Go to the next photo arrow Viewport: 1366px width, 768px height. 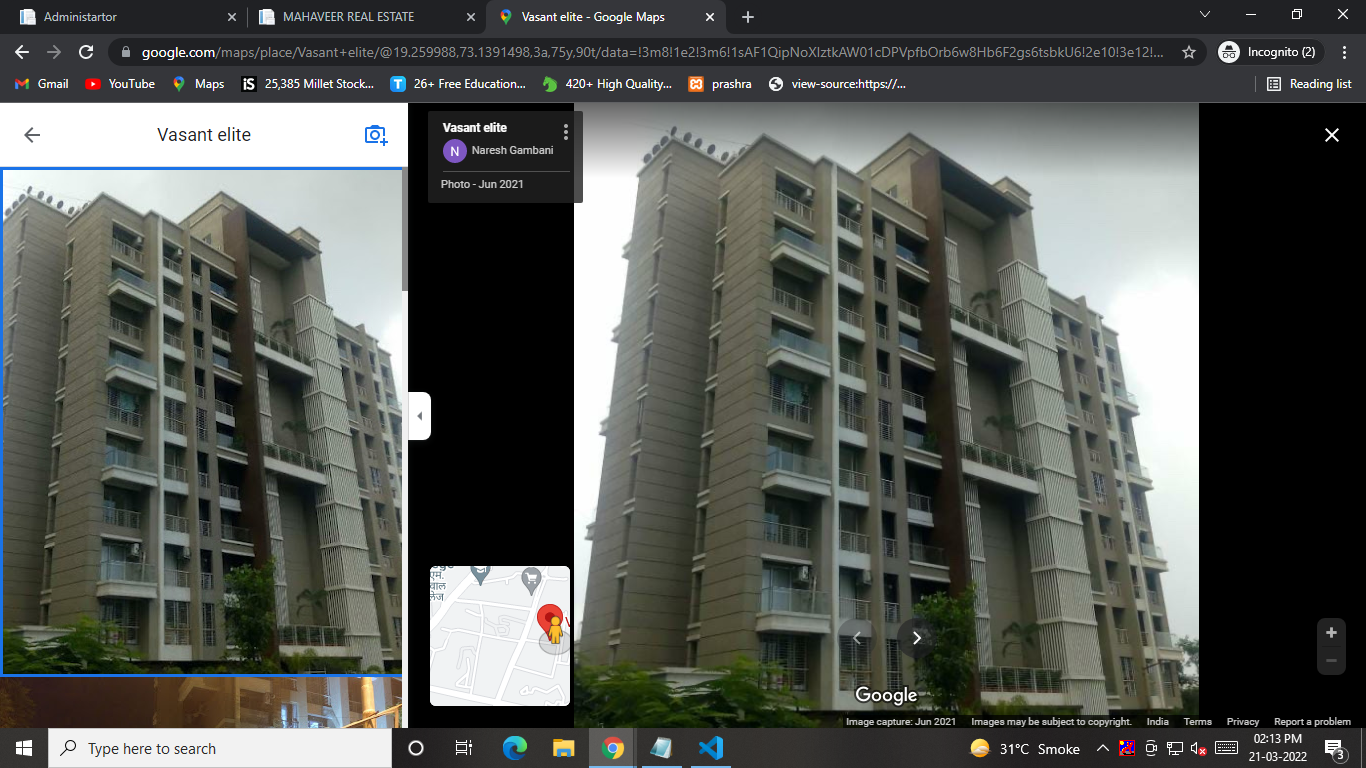click(x=916, y=638)
